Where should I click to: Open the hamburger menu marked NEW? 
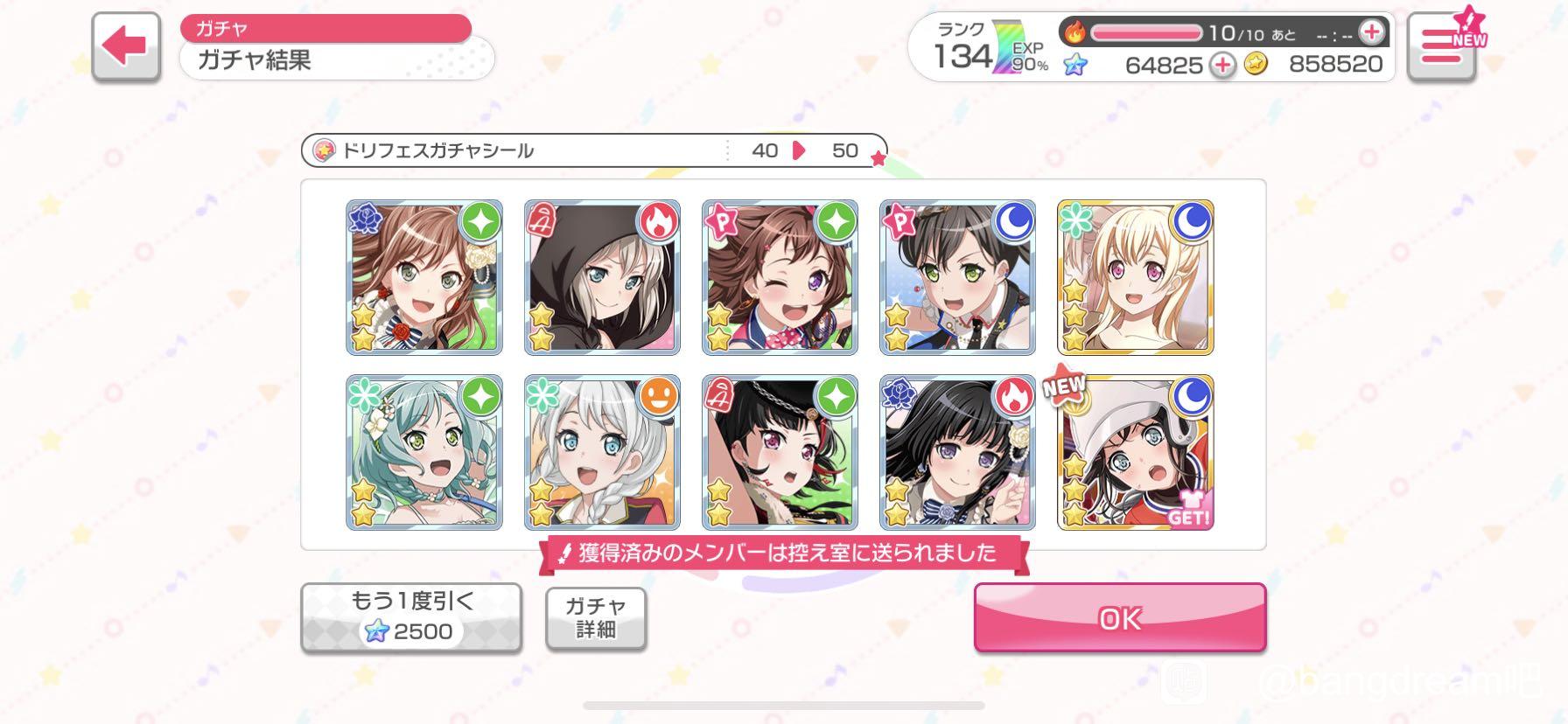[1442, 47]
